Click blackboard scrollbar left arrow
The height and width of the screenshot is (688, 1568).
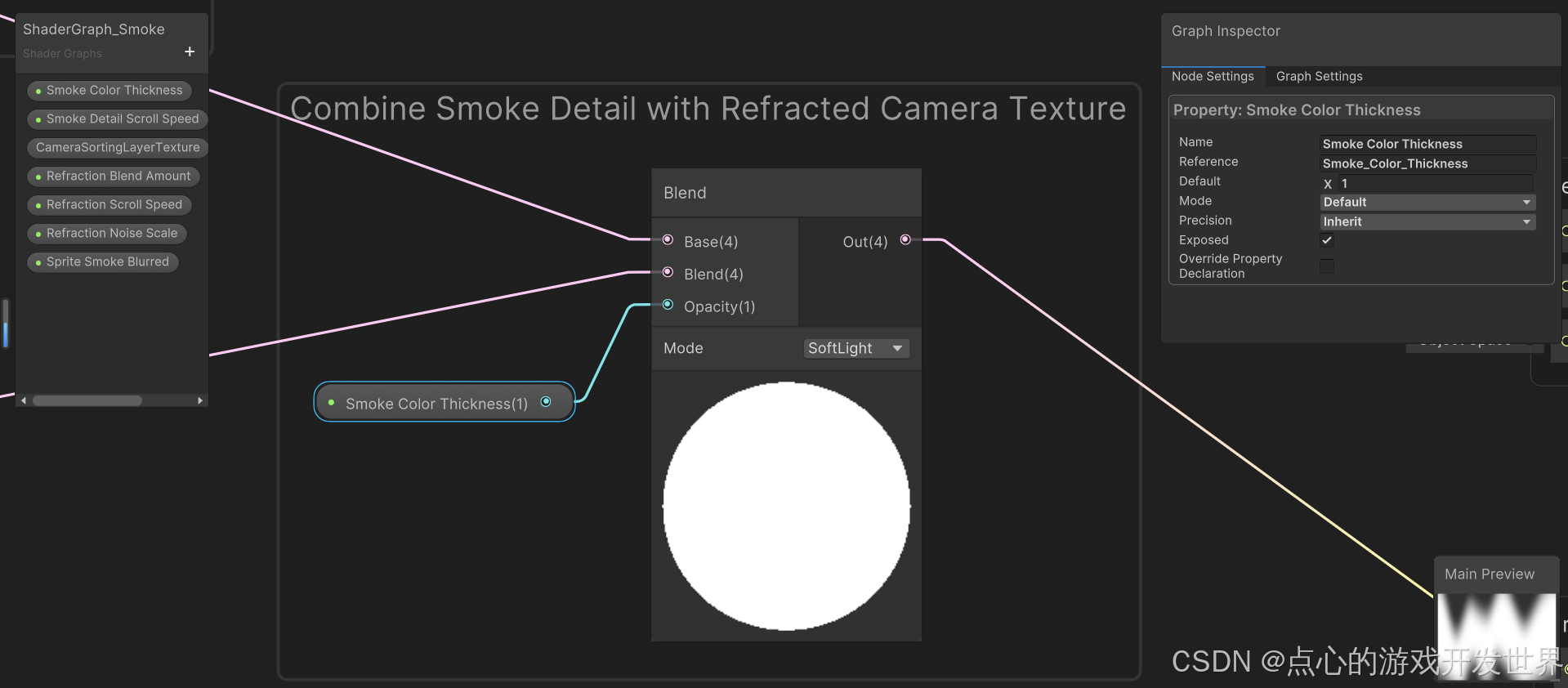pyautogui.click(x=24, y=400)
